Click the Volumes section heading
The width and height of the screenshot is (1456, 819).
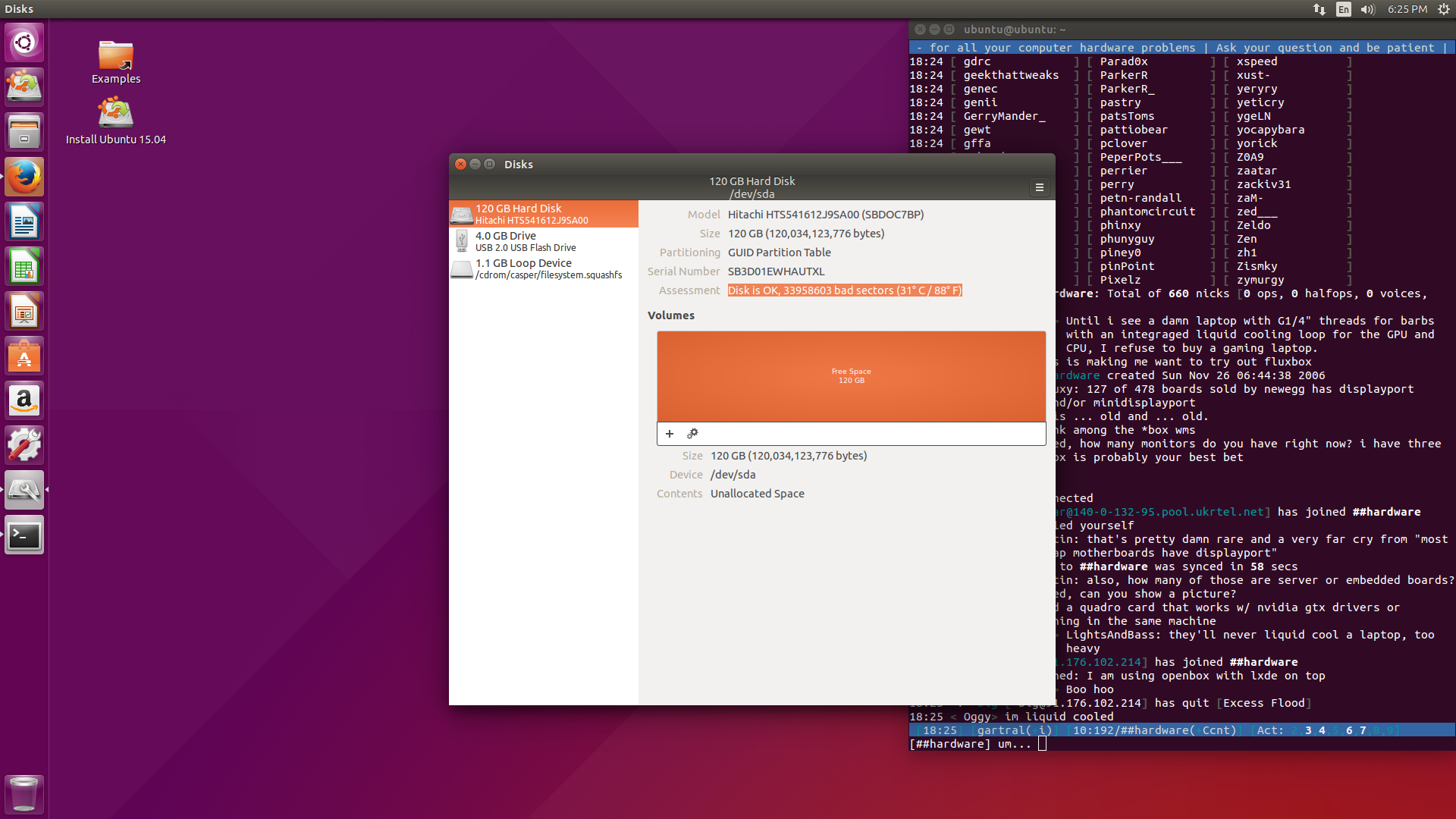click(670, 315)
